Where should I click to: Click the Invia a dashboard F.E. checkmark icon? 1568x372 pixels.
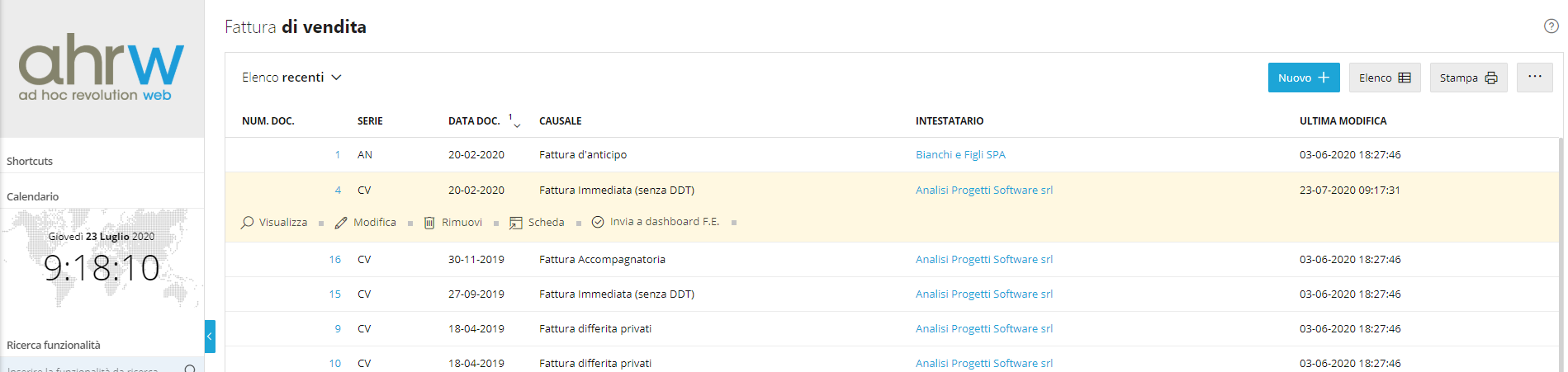pos(598,222)
